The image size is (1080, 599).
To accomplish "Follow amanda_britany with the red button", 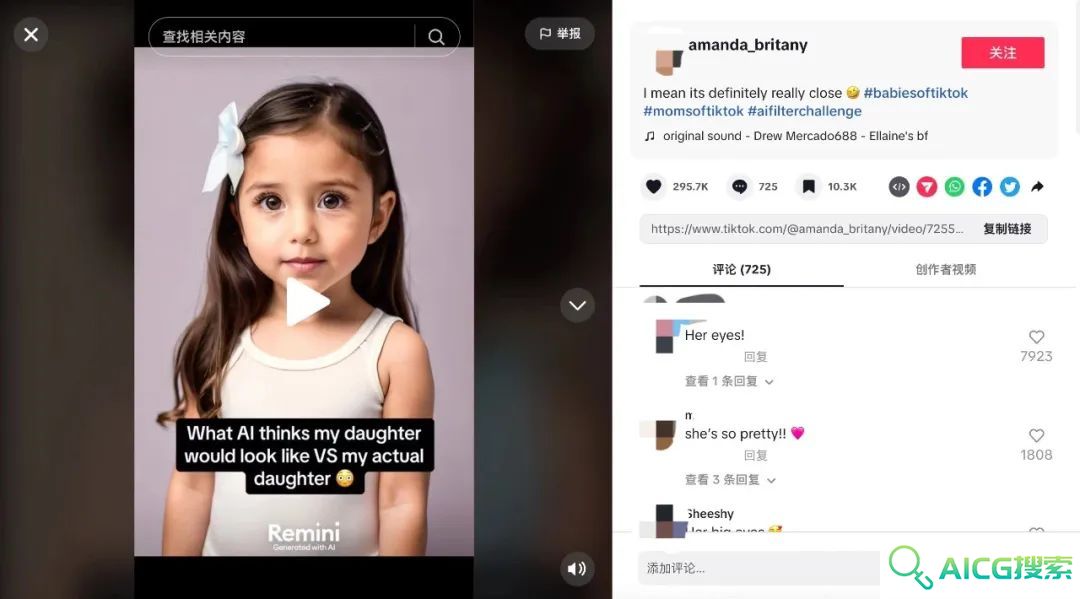I will [x=1003, y=52].
